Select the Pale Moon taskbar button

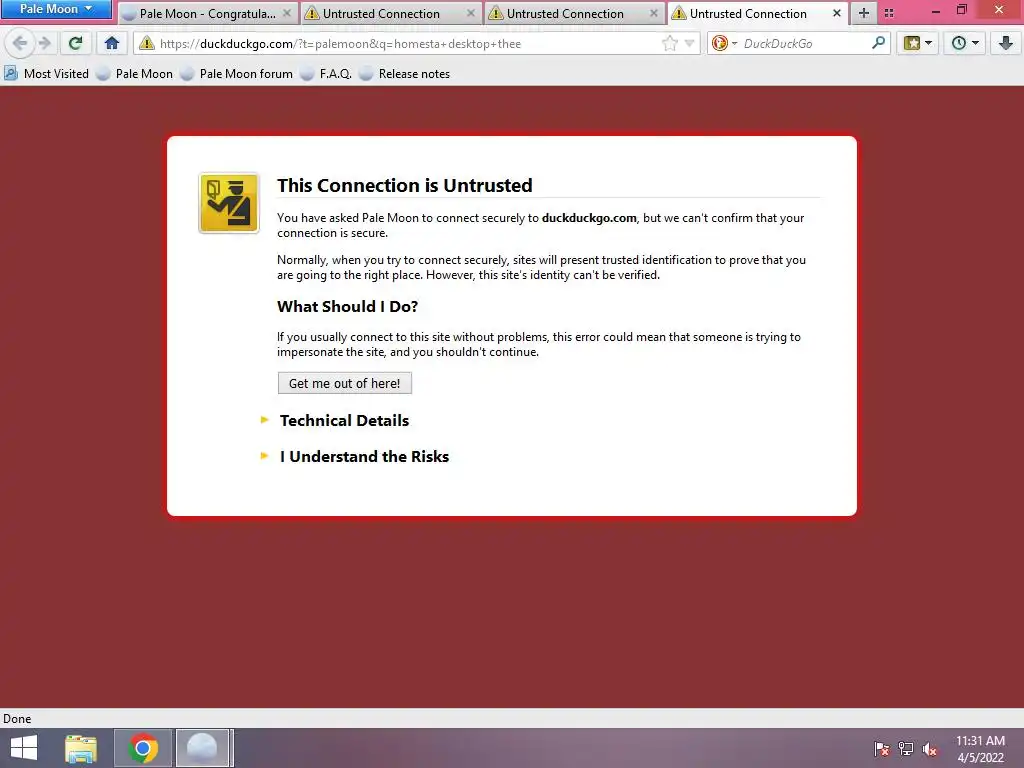click(202, 748)
